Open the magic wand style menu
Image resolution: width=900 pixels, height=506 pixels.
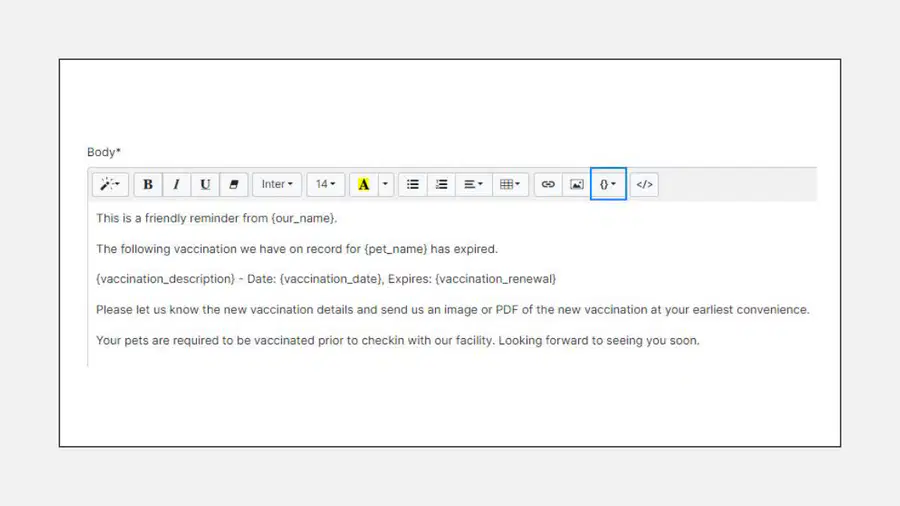click(x=110, y=184)
